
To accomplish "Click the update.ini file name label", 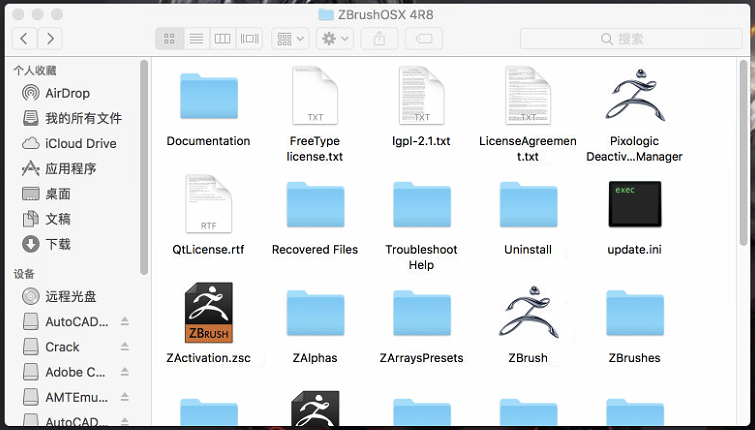I will click(x=635, y=249).
